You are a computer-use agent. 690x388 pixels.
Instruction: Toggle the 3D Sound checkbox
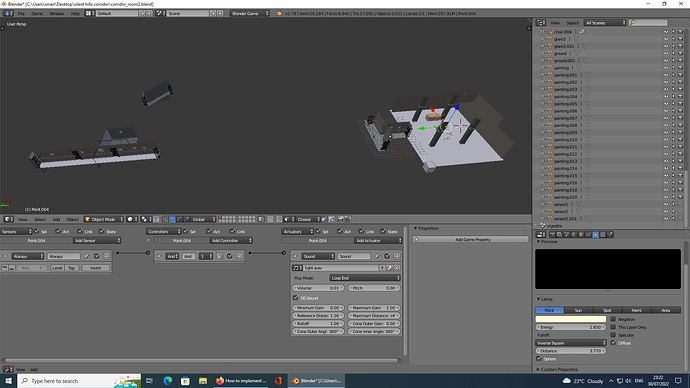[x=296, y=298]
